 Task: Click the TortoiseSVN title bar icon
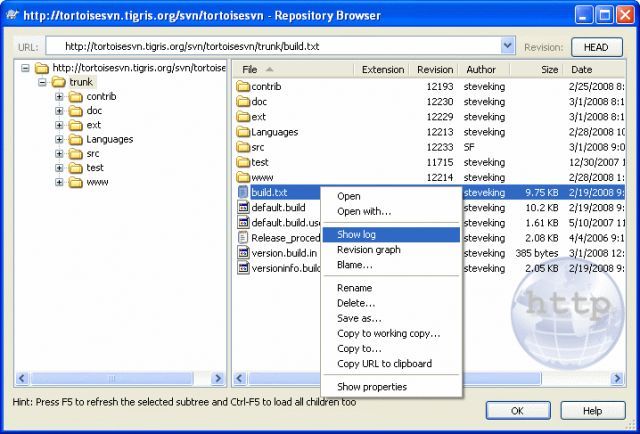[x=12, y=15]
